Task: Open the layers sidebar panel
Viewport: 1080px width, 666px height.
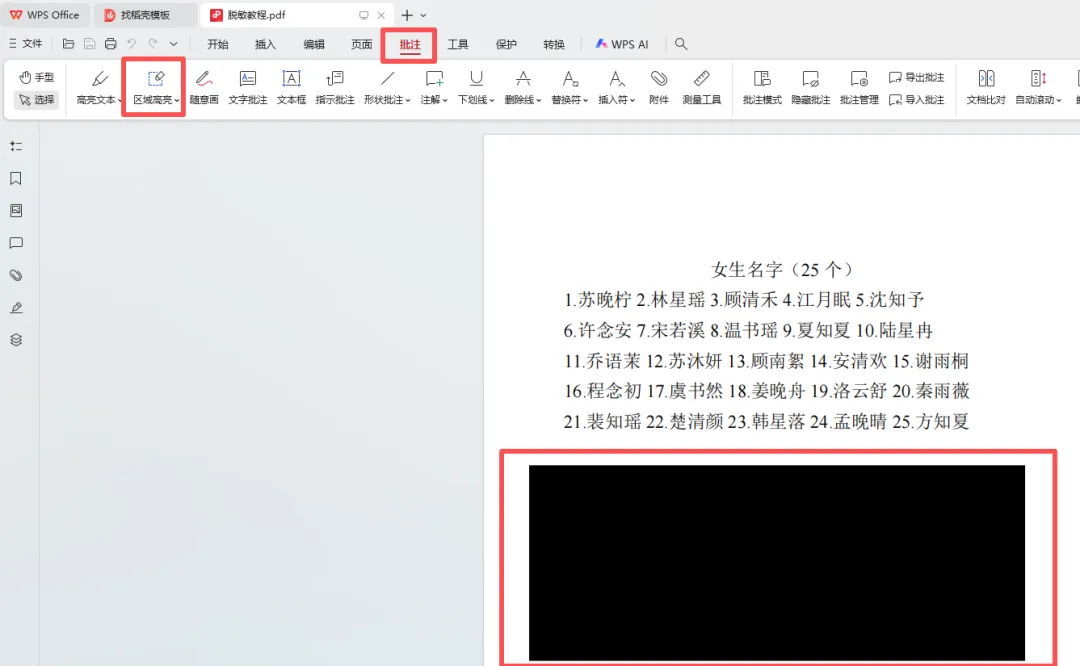Action: click(16, 340)
